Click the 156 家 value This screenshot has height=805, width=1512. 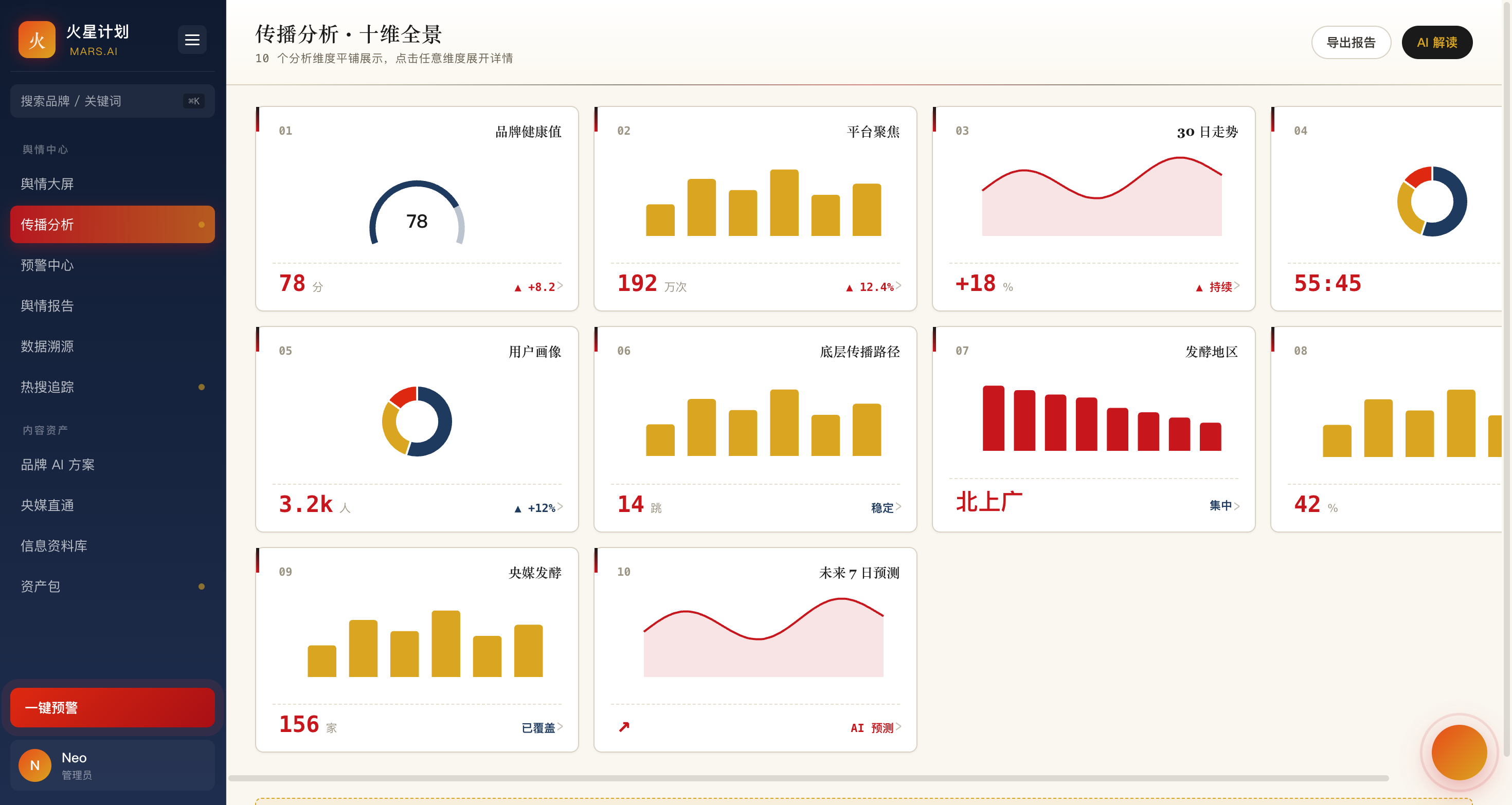308,725
